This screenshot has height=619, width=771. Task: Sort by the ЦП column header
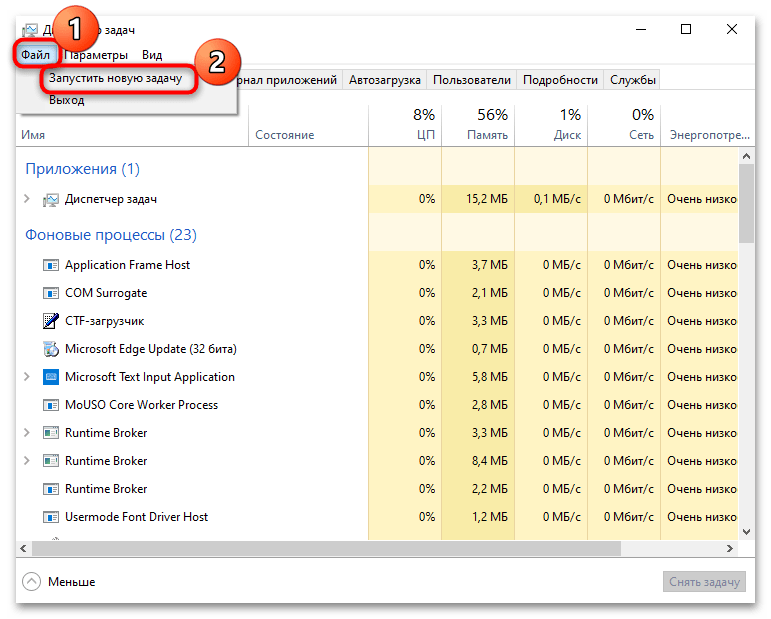pyautogui.click(x=405, y=126)
